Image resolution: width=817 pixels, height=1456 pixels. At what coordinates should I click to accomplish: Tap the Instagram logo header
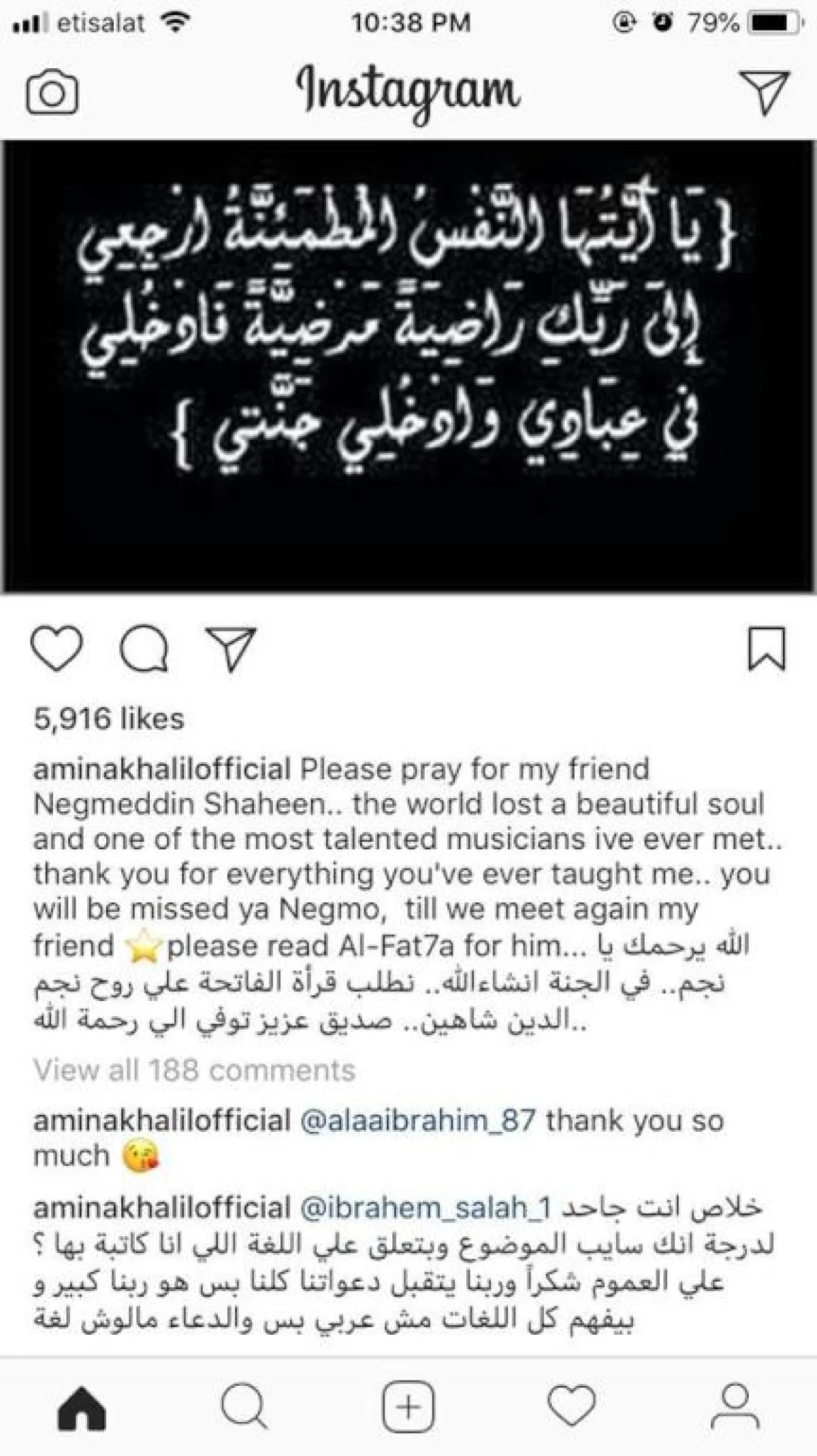coord(408,93)
